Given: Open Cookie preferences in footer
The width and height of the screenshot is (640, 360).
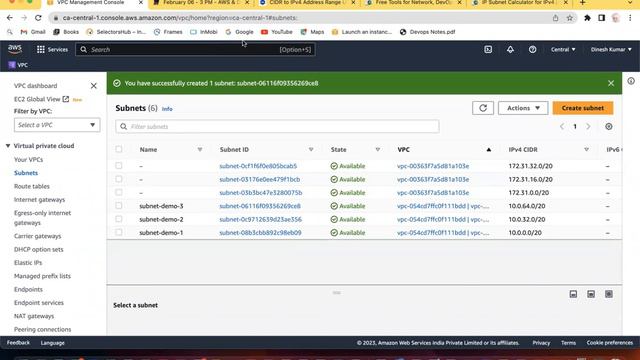Looking at the screenshot, I should click(610, 343).
